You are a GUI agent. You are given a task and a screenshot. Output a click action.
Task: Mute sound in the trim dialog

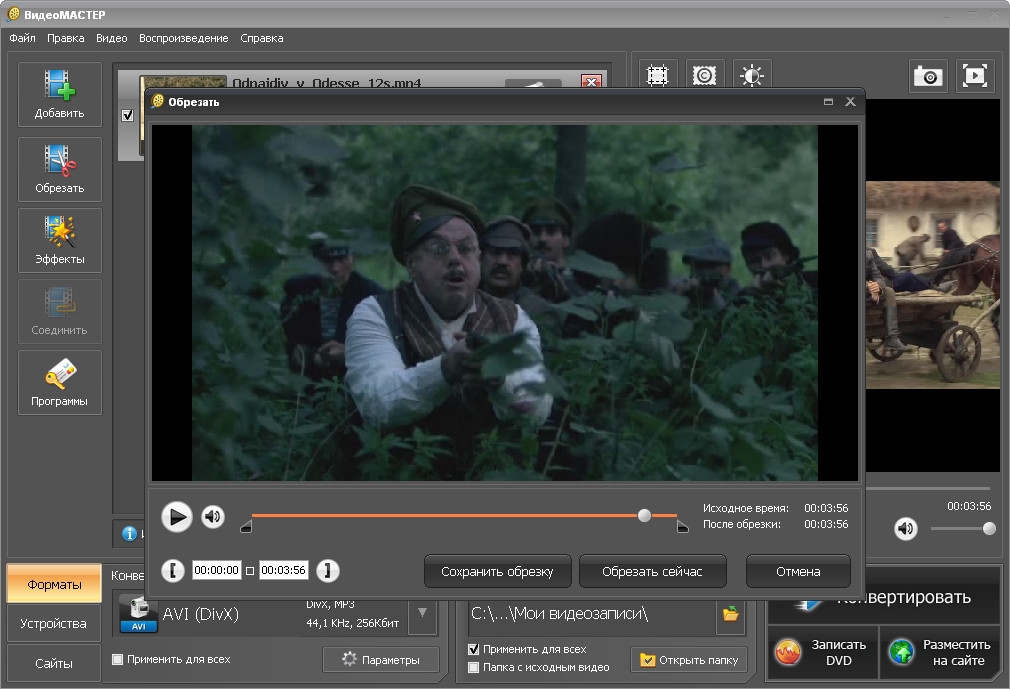(212, 516)
